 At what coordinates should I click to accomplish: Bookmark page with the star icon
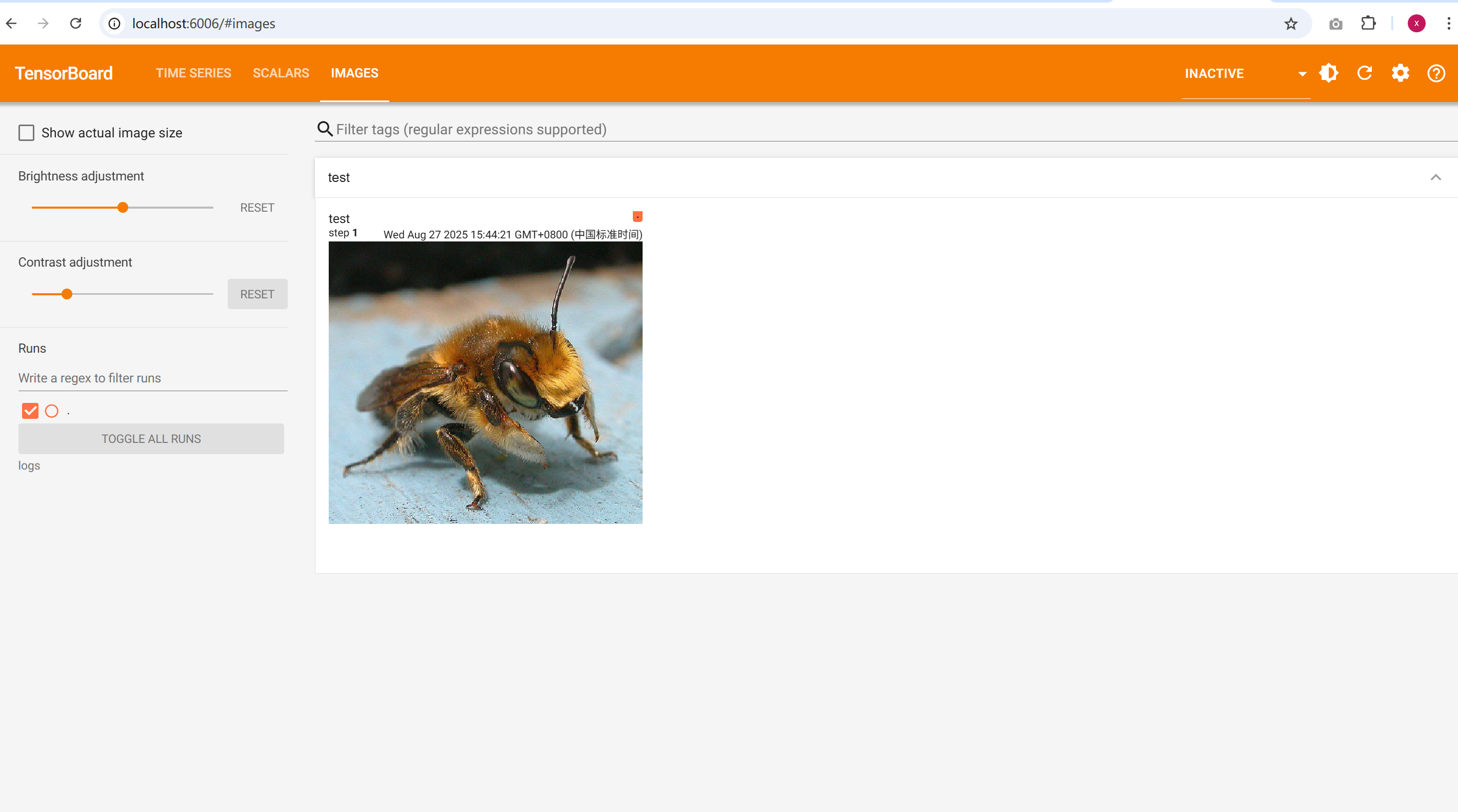click(x=1290, y=24)
